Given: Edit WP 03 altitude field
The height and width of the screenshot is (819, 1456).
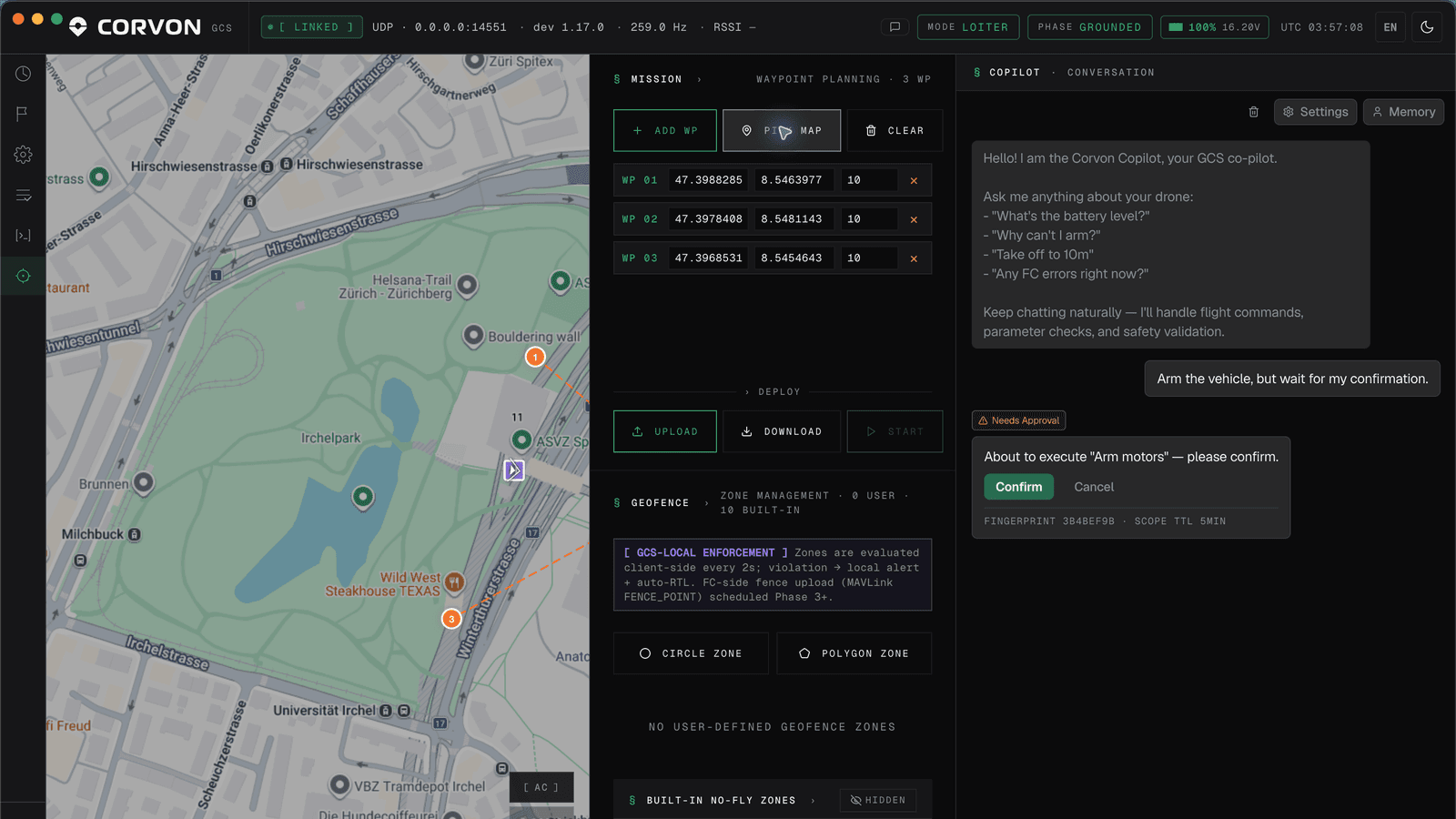Looking at the screenshot, I should [x=868, y=258].
